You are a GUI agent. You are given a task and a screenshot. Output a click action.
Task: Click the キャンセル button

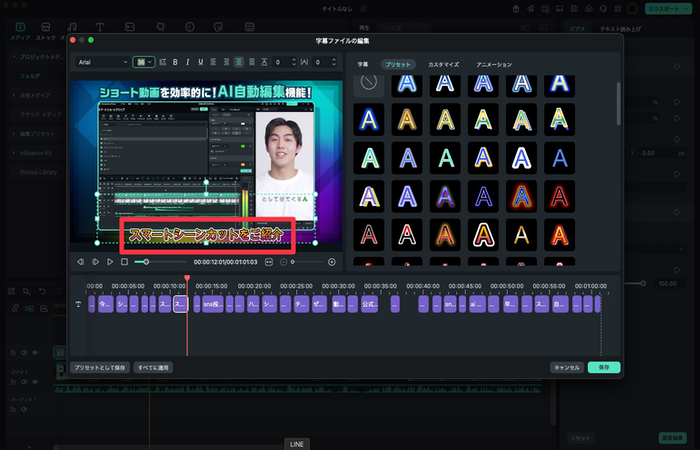click(566, 367)
